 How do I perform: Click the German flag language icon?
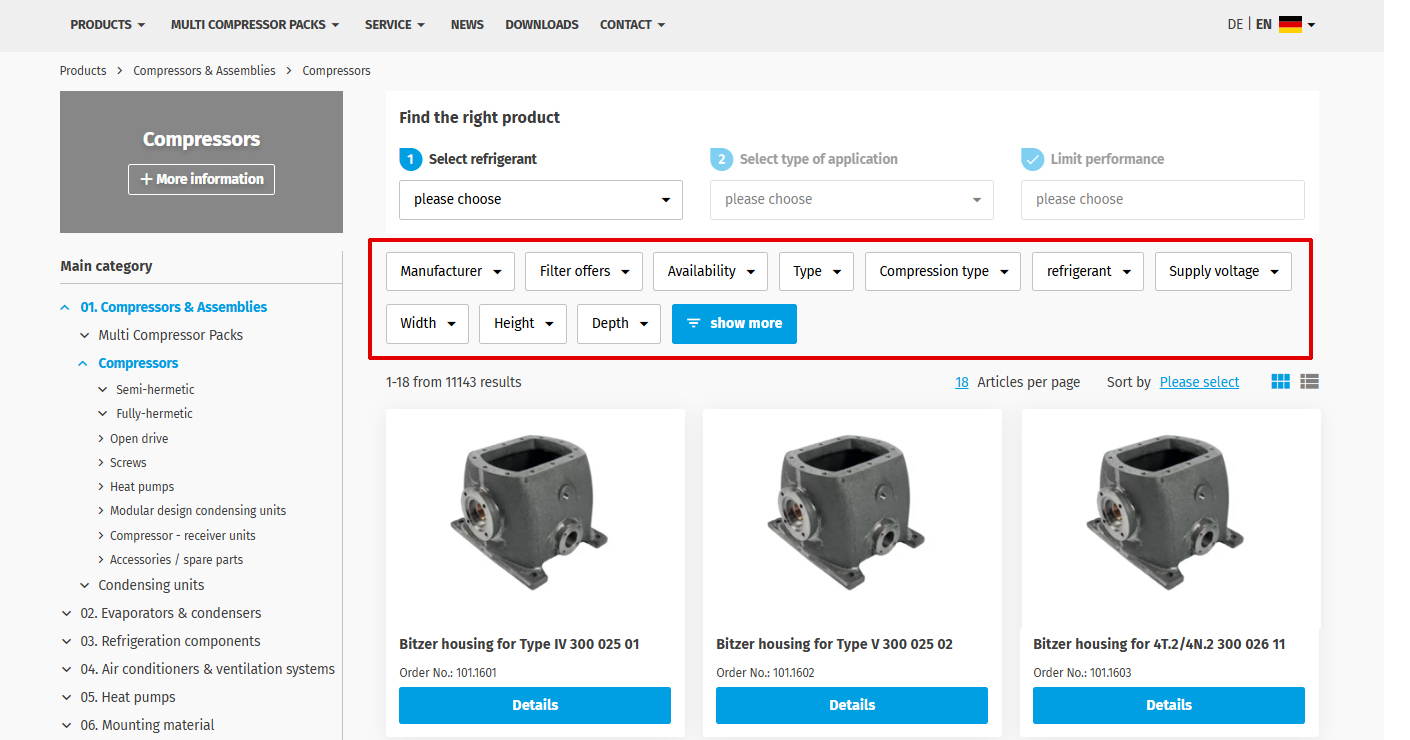coord(1290,25)
